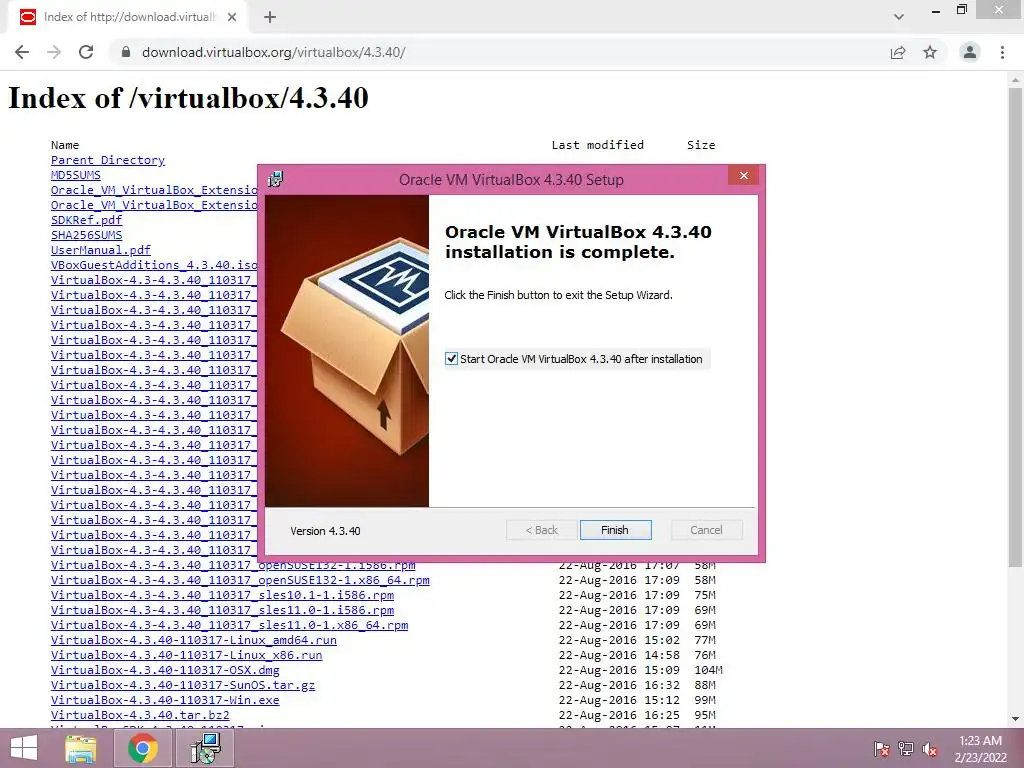Download VirtualBox-4.3.40.tar.bz2
This screenshot has width=1024, height=768.
[x=140, y=715]
